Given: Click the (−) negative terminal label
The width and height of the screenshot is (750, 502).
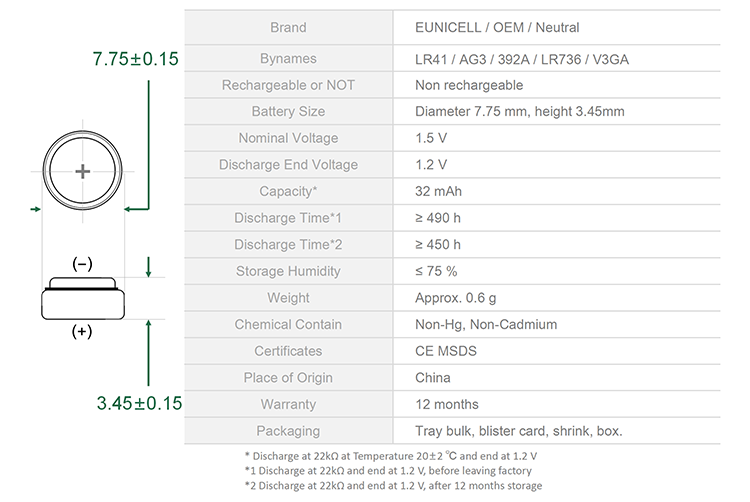Looking at the screenshot, I should (x=82, y=264).
